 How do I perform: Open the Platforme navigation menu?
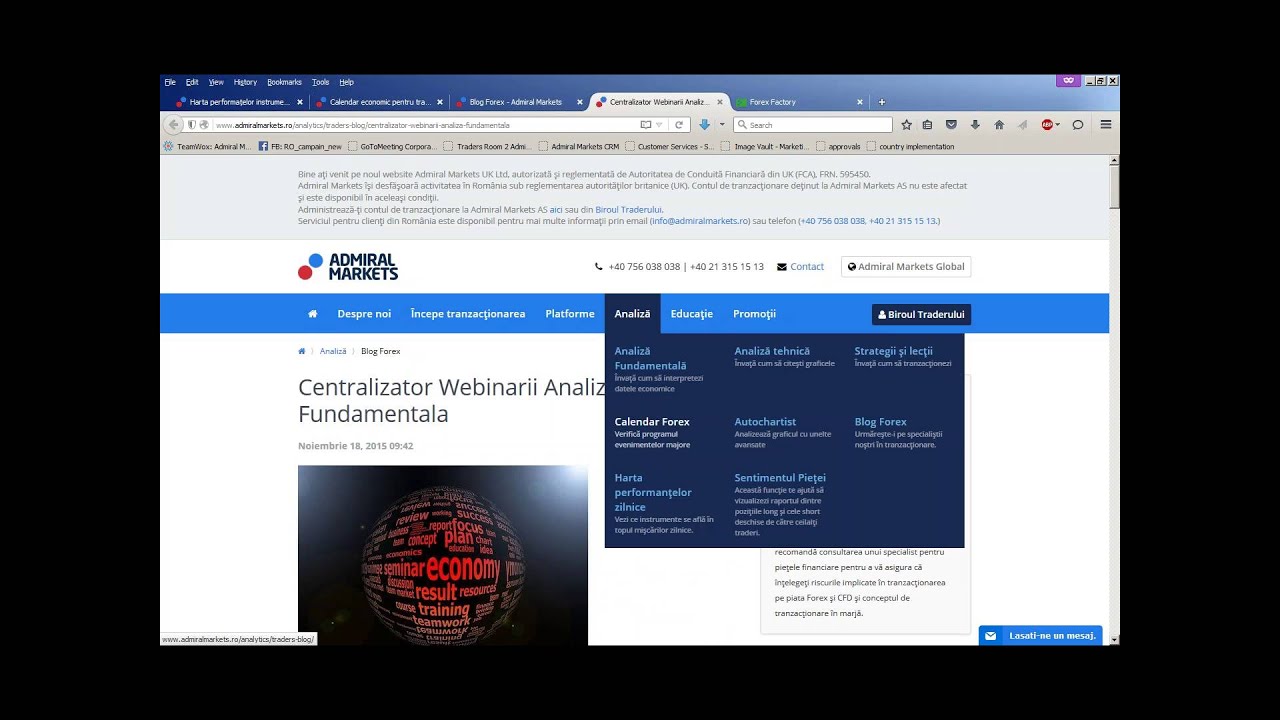pos(570,314)
